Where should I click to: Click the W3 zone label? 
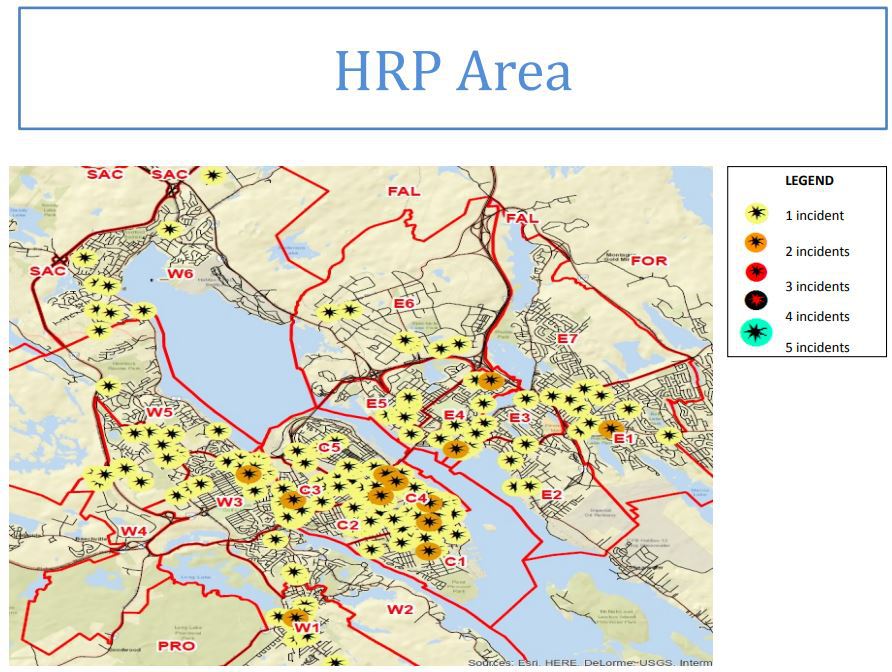229,502
